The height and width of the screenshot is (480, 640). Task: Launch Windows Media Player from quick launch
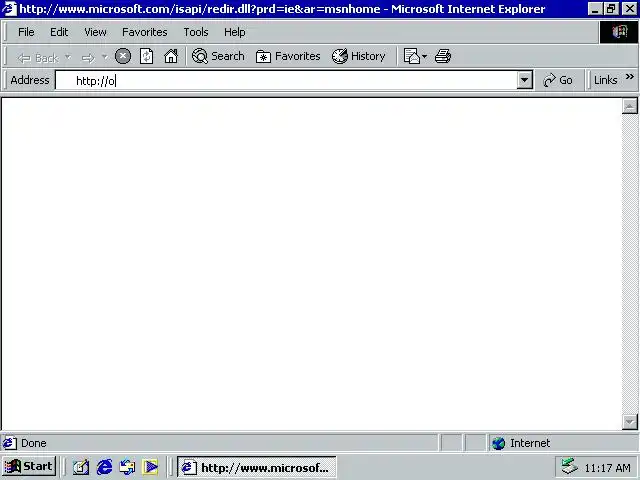(x=150, y=467)
